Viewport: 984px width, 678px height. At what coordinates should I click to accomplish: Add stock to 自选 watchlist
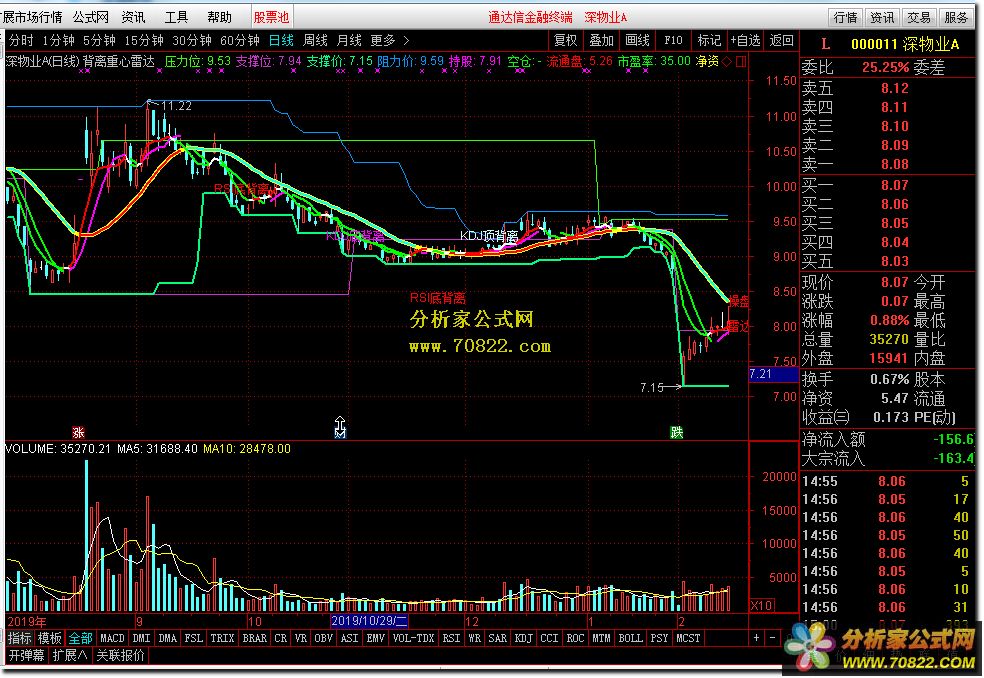(745, 40)
